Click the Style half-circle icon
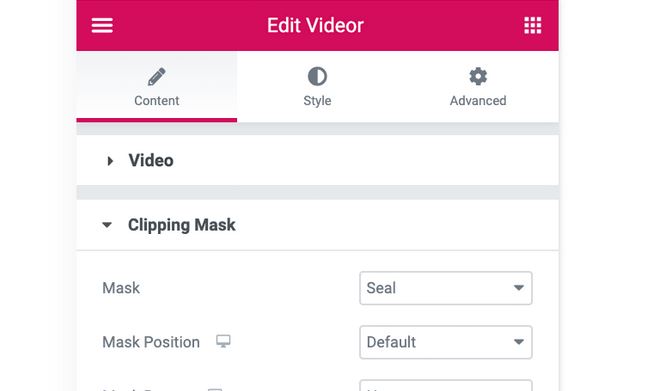Screen dimensions: 656x391 (x=317, y=77)
